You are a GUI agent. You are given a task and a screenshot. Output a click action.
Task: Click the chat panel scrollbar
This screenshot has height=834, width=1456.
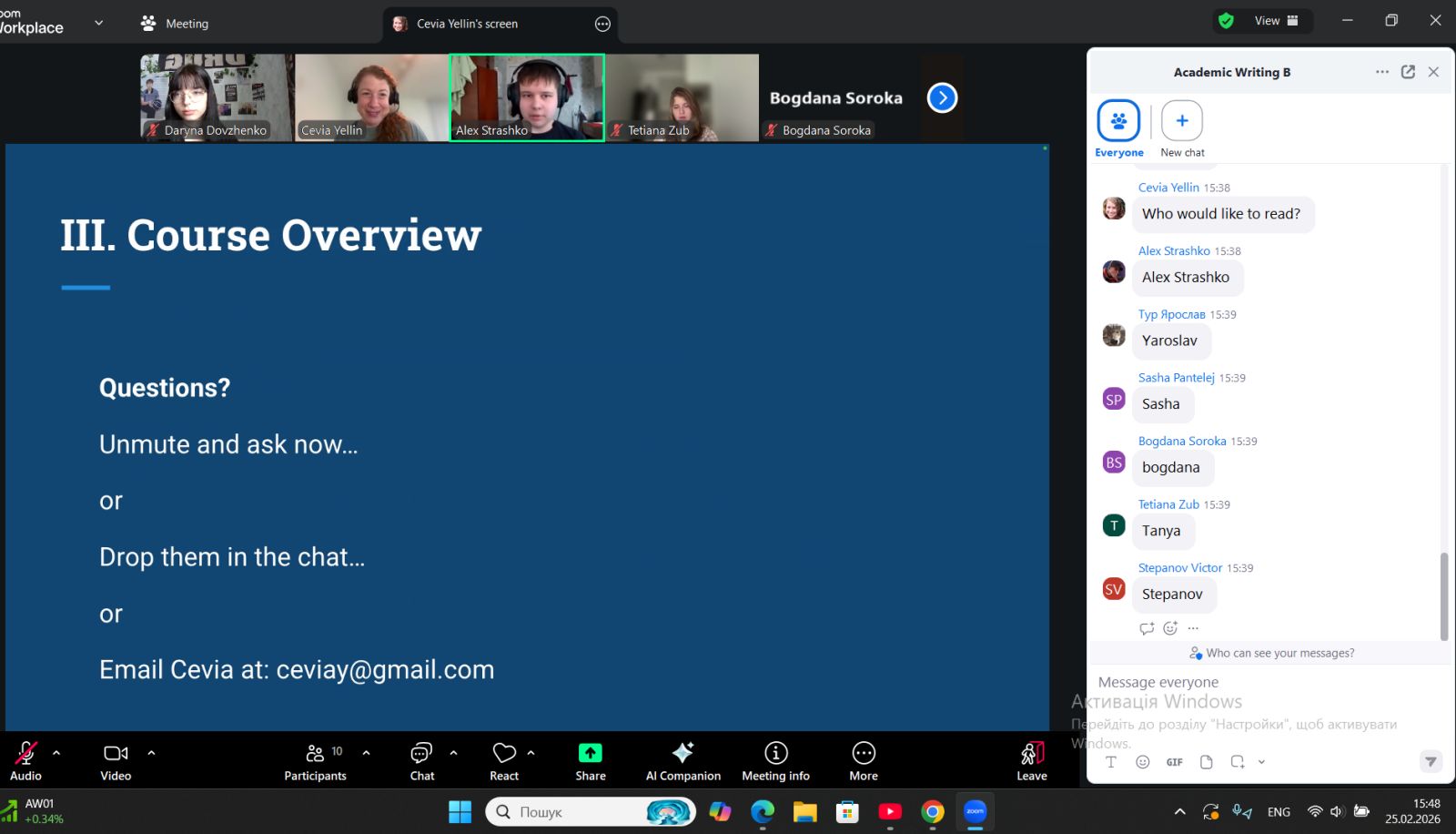click(x=1443, y=596)
